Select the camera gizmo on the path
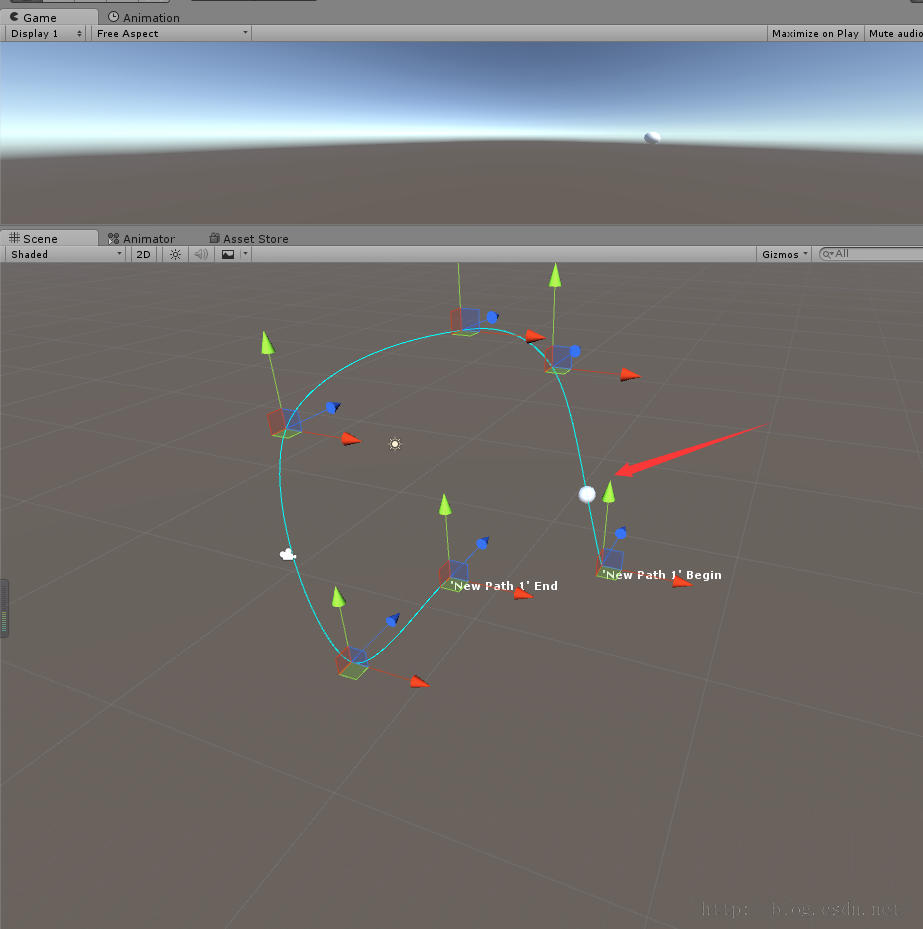The height and width of the screenshot is (929, 923). point(288,555)
